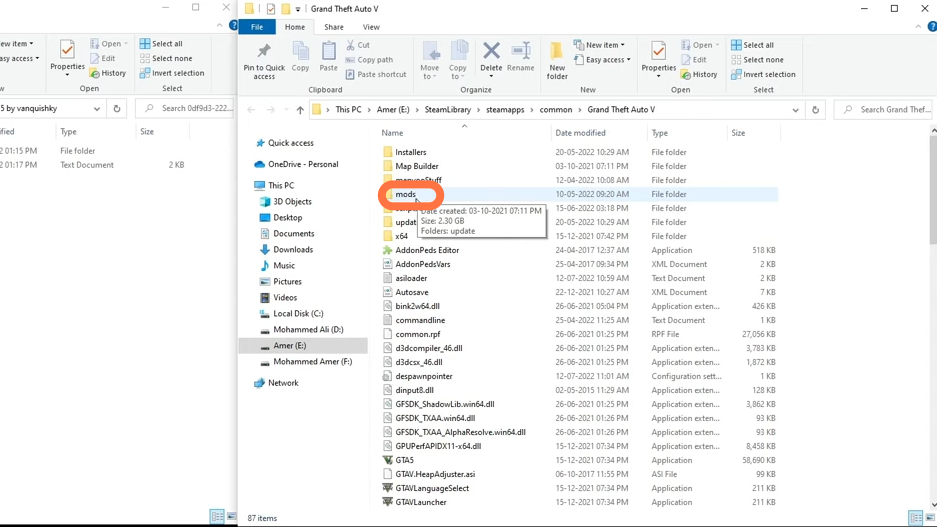
Task: Click search field in left background window
Action: (x=186, y=108)
